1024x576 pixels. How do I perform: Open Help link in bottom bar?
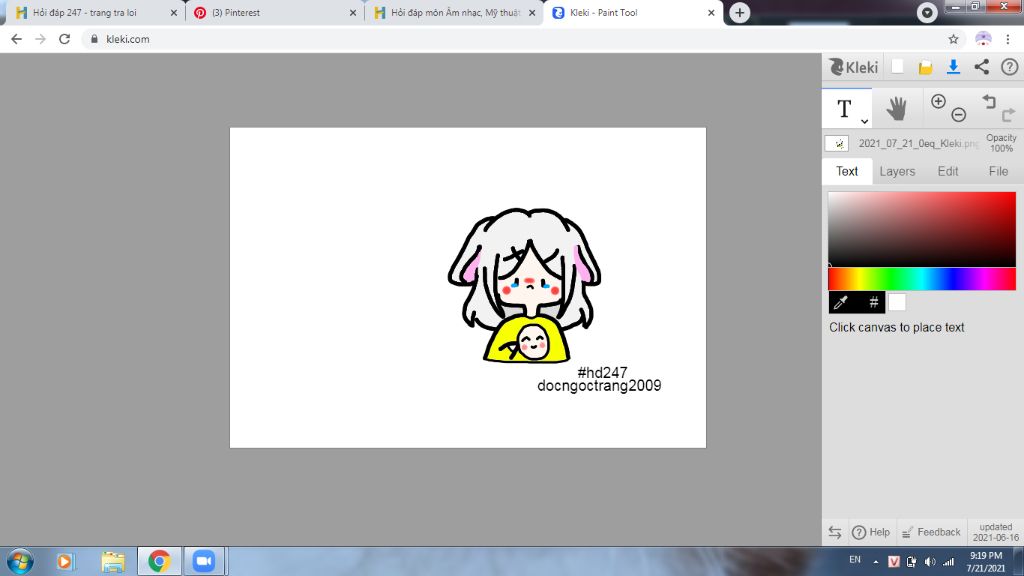[871, 532]
